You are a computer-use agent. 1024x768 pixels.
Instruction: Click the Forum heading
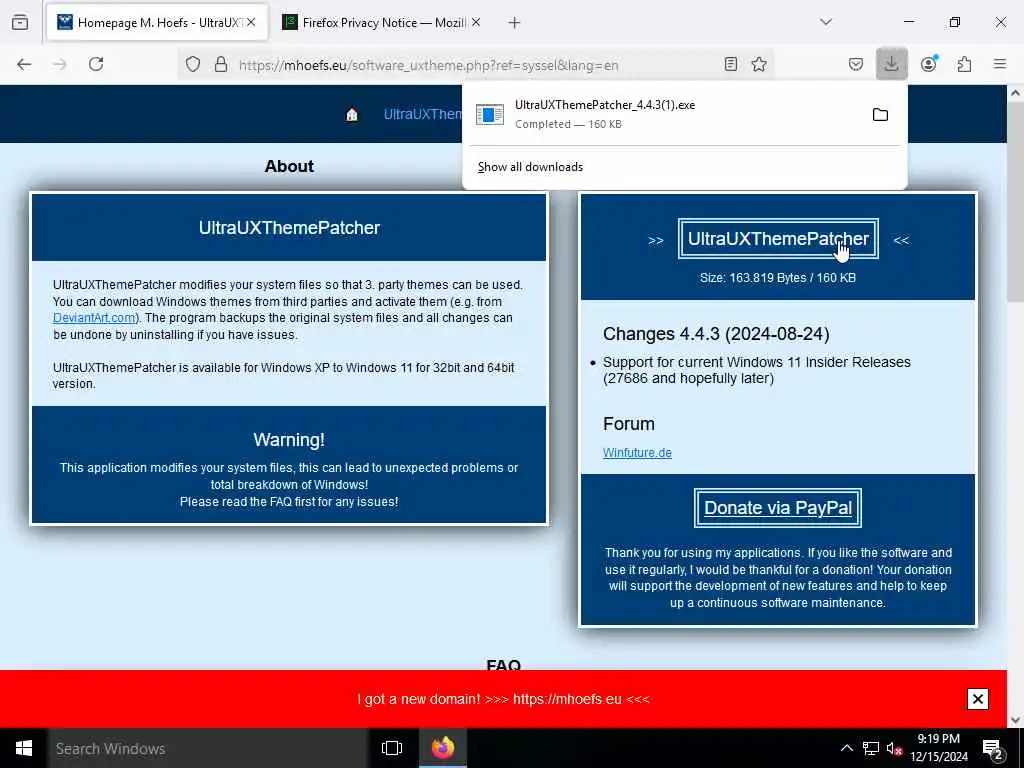point(628,424)
